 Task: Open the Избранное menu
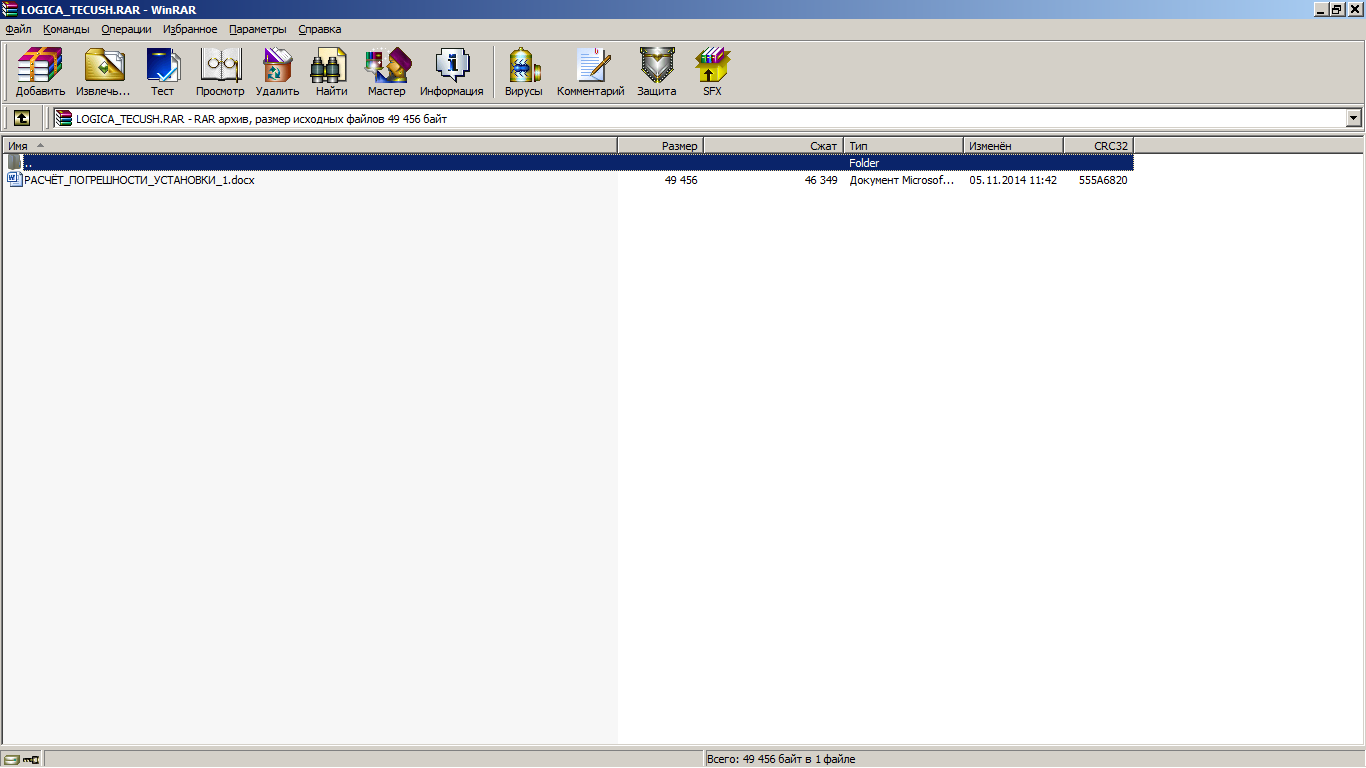tap(190, 29)
